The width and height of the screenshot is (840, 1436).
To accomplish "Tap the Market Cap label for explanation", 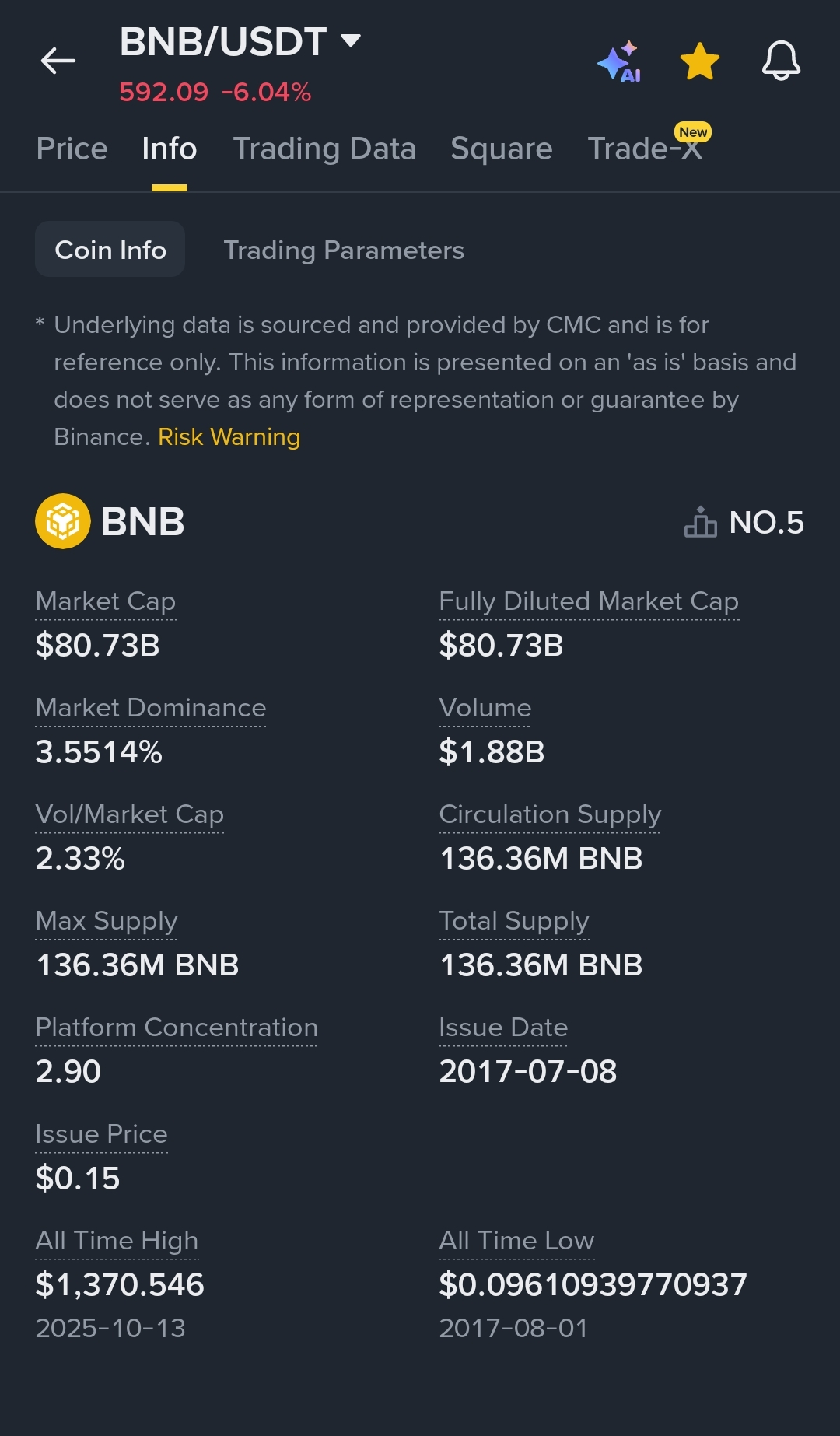I will [x=106, y=601].
